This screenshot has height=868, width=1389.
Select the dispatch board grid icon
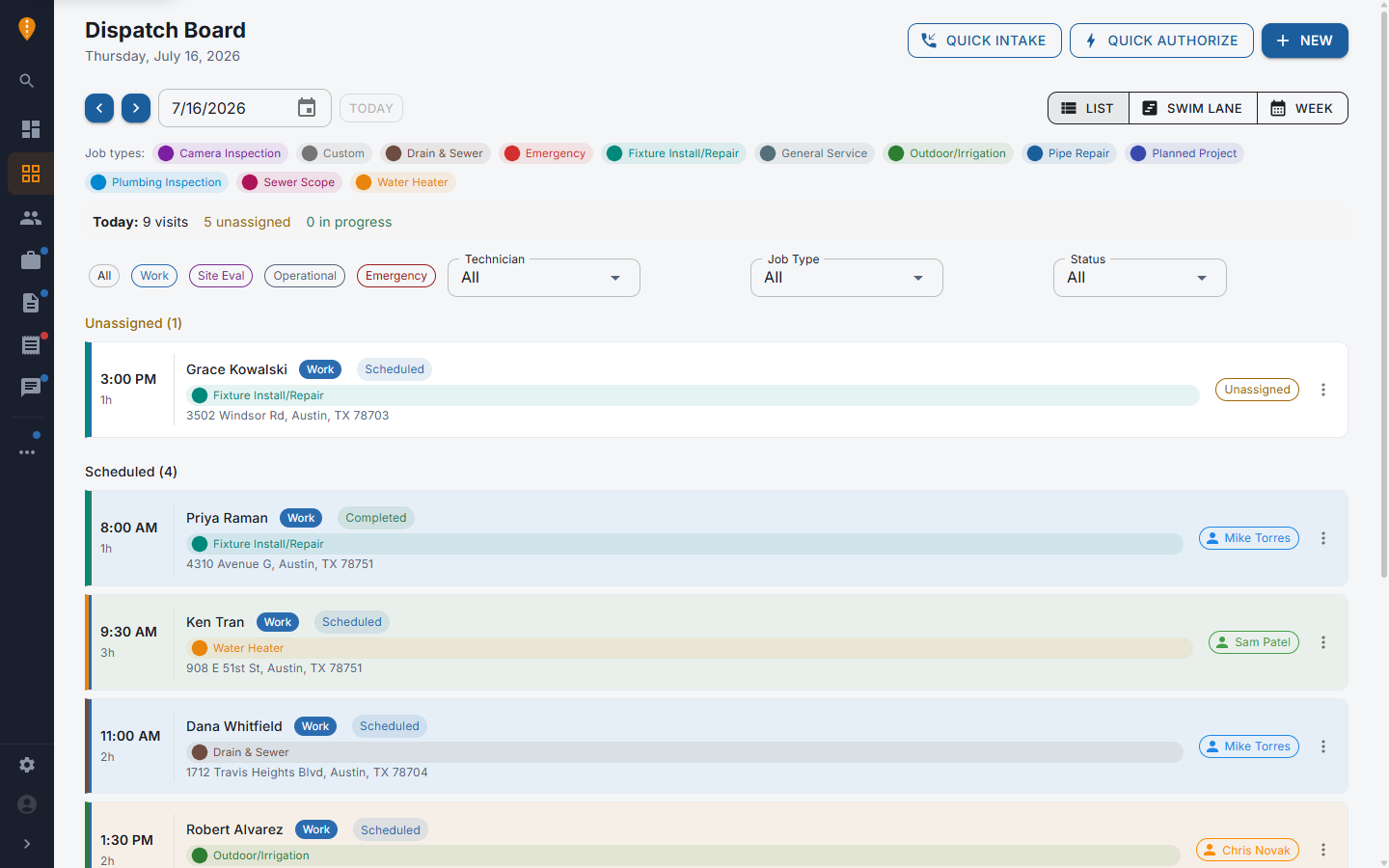(x=31, y=174)
